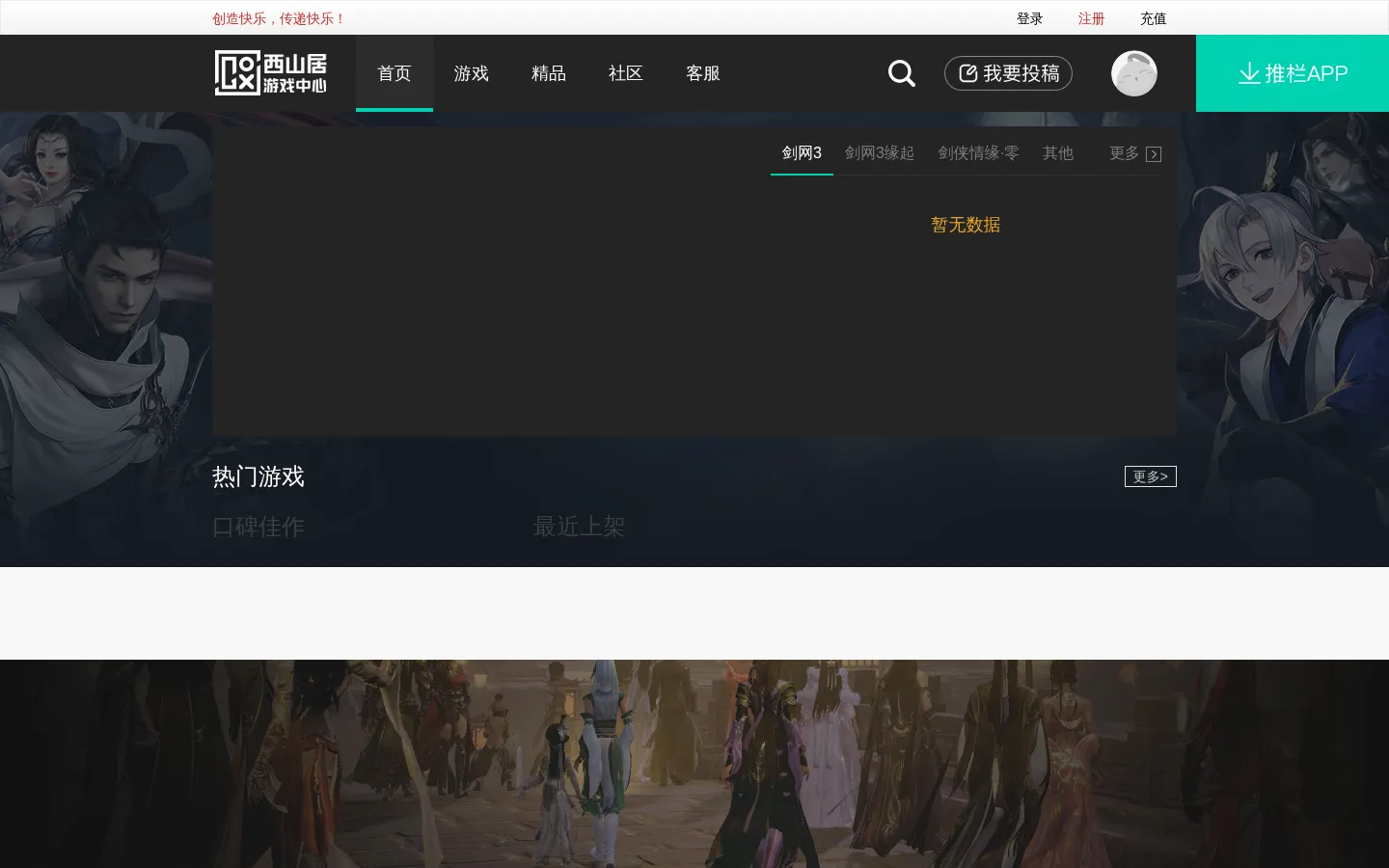Switch to the 其他 tab
Image resolution: width=1389 pixels, height=868 pixels.
(x=1058, y=153)
